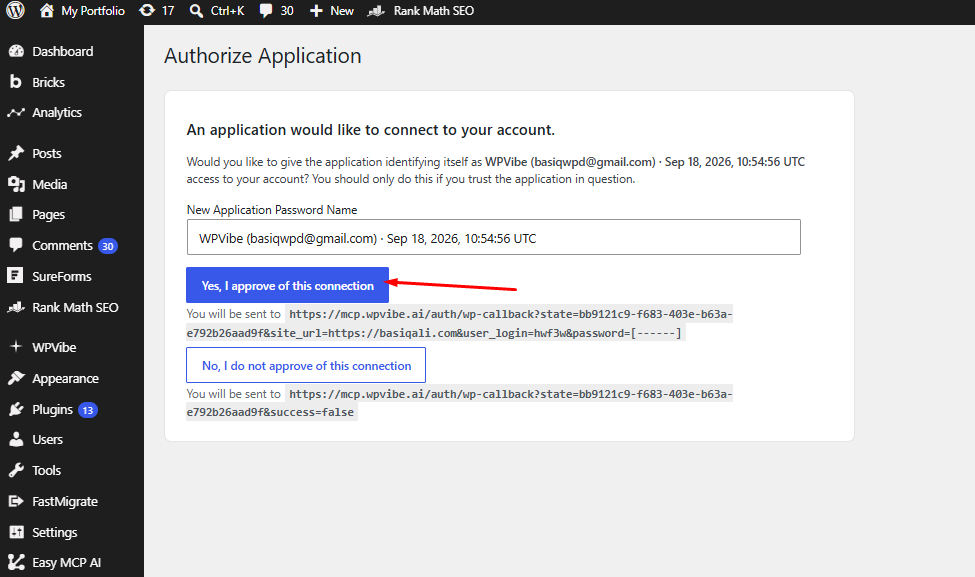Click the SureForms icon
Viewport: 975px width, 577px height.
point(15,275)
